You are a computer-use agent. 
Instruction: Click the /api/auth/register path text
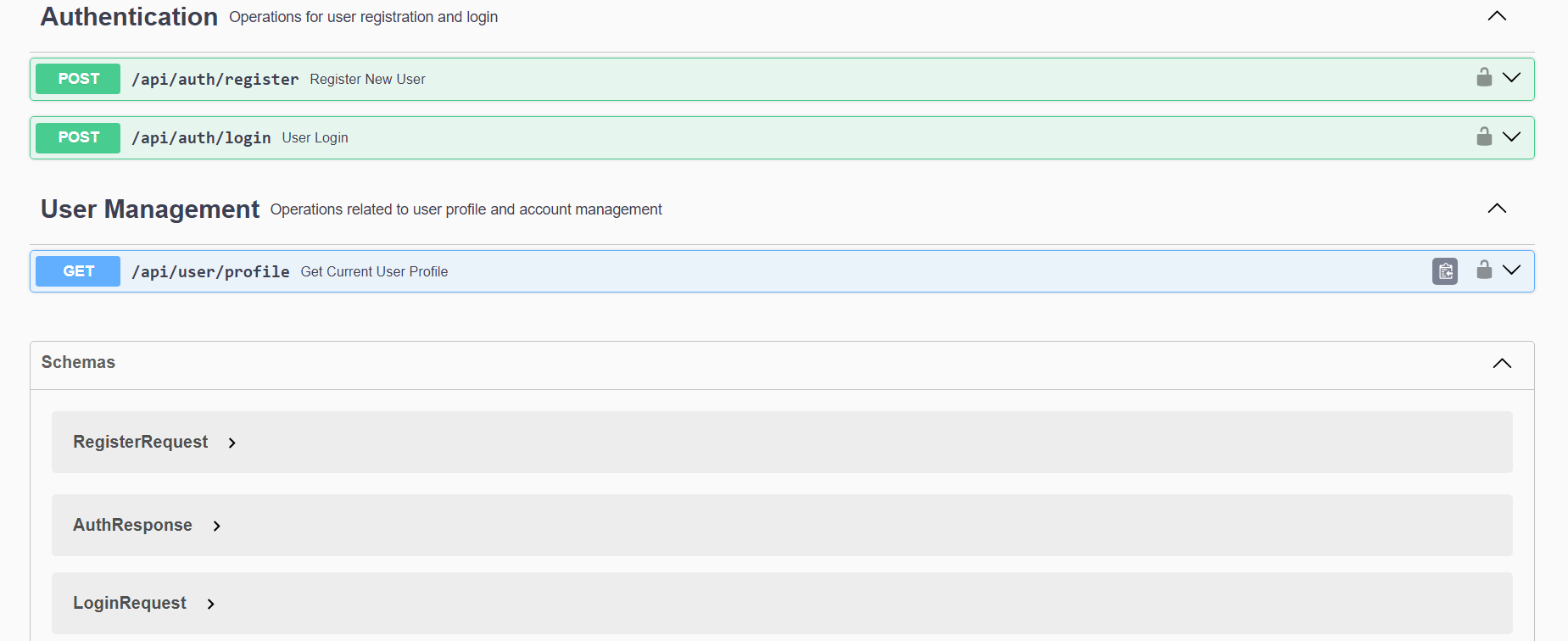[x=215, y=80]
